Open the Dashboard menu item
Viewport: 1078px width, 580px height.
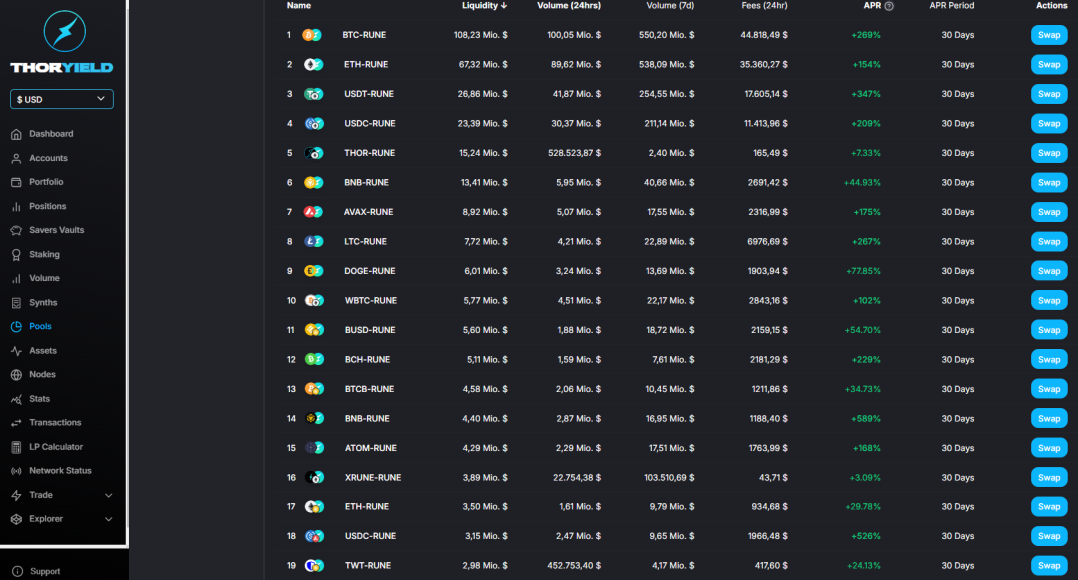[51, 134]
